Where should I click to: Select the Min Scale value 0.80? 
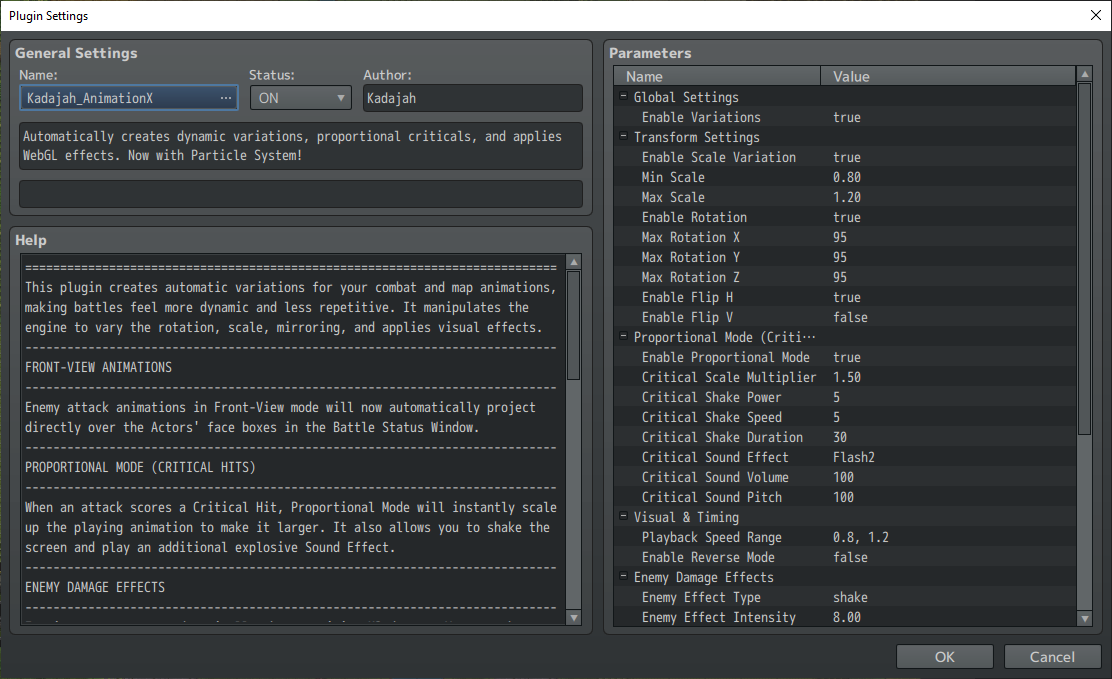point(847,177)
